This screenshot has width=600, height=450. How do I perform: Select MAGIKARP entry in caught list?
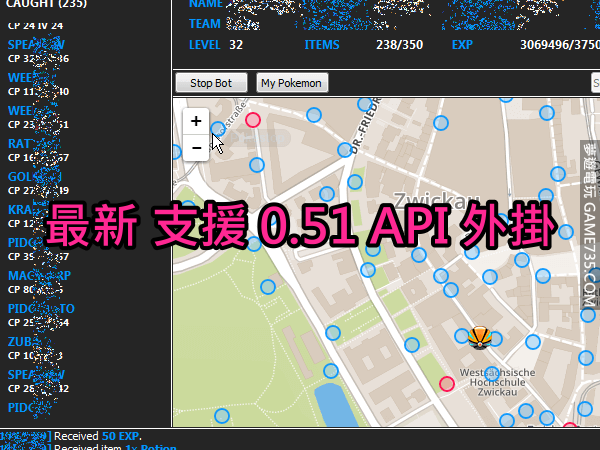pyautogui.click(x=39, y=282)
